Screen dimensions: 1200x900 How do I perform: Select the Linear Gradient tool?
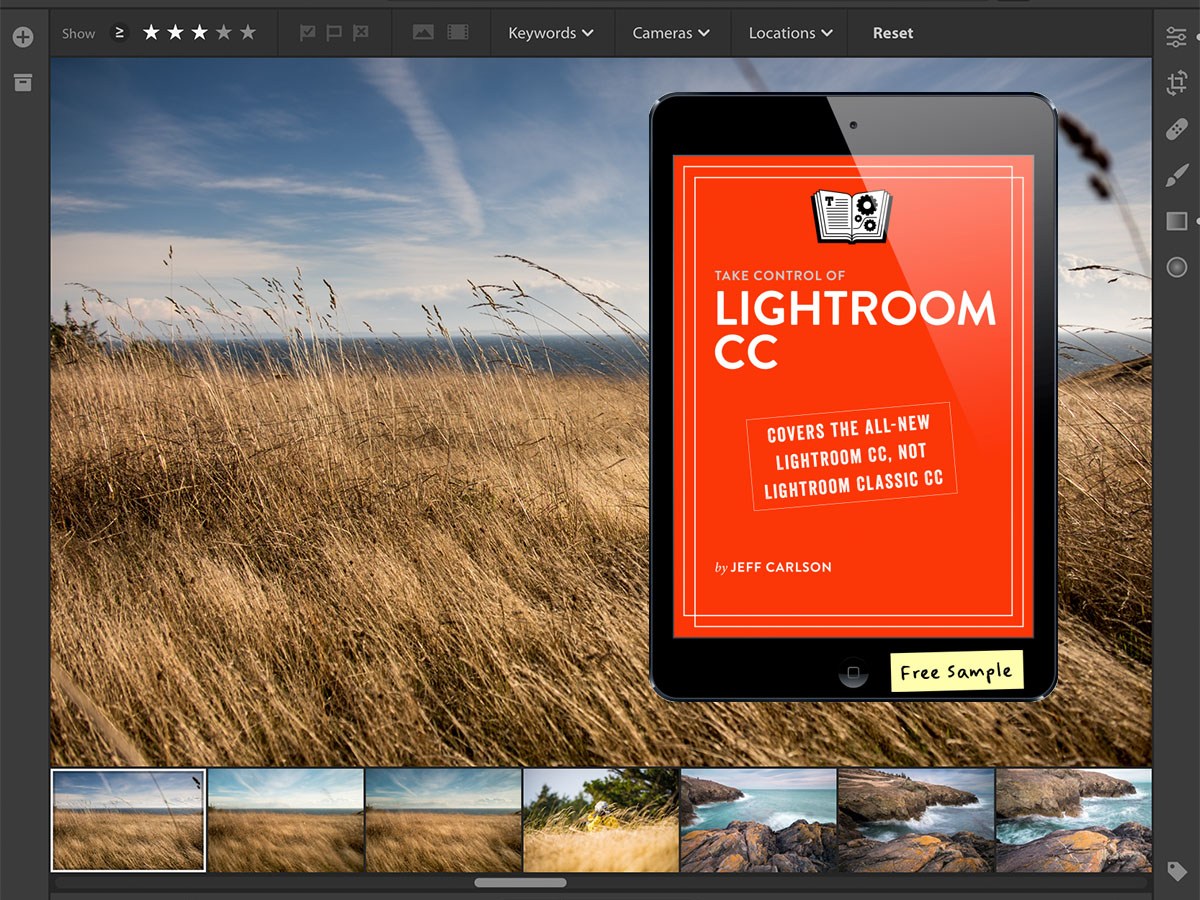point(1176,221)
